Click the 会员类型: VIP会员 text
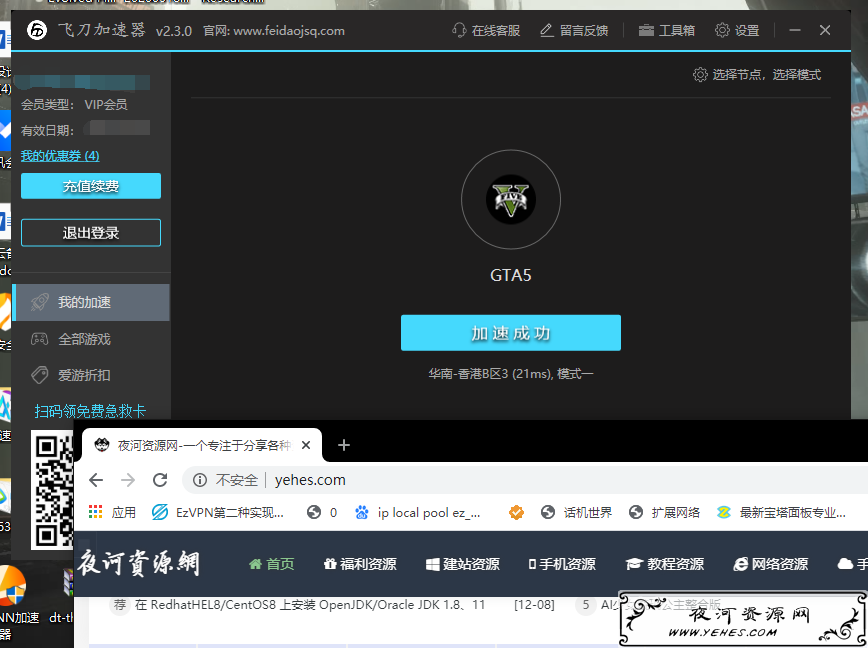Viewport: 868px width, 648px height. [74, 105]
